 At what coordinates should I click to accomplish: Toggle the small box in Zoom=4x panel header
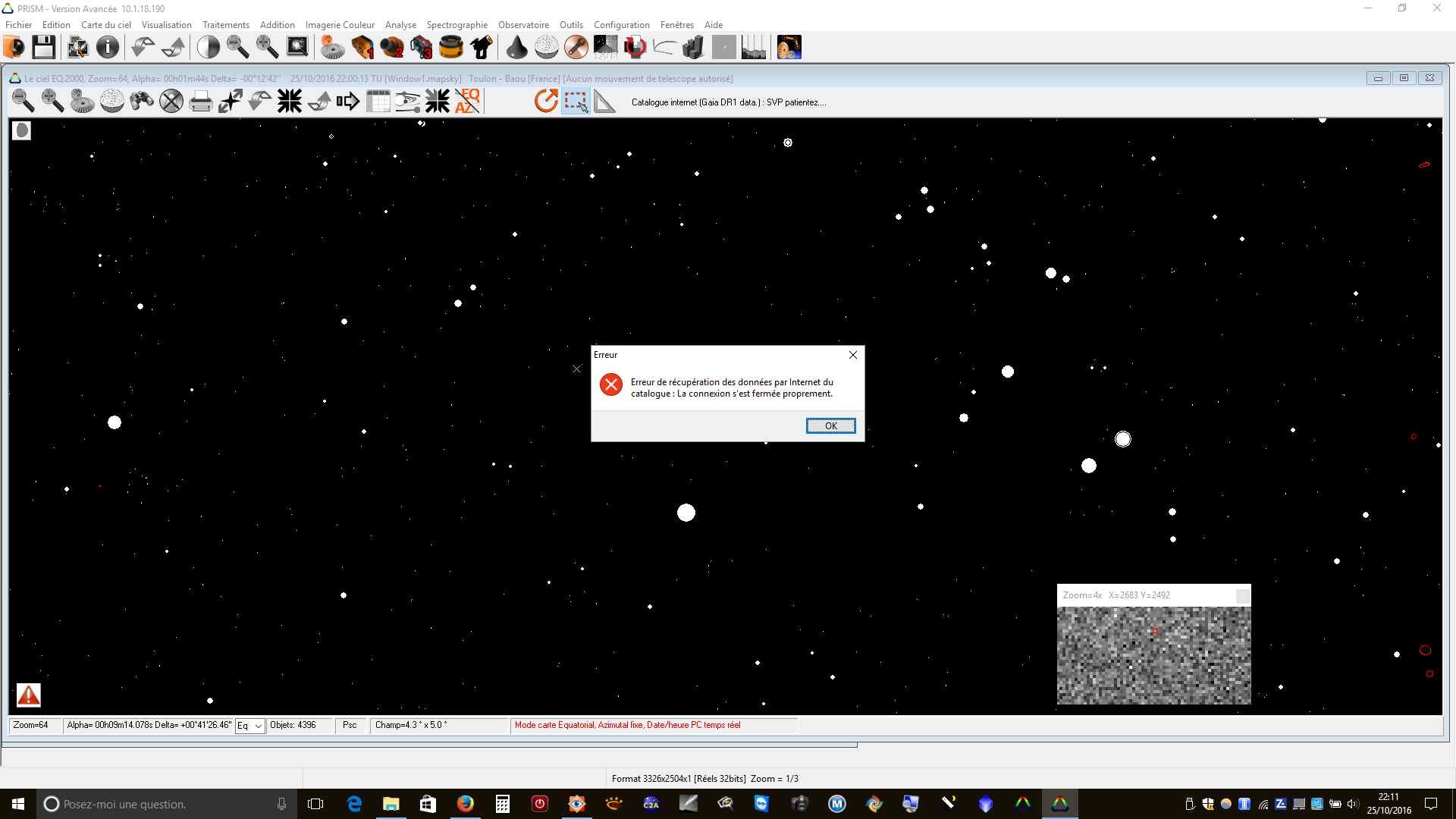(1242, 596)
